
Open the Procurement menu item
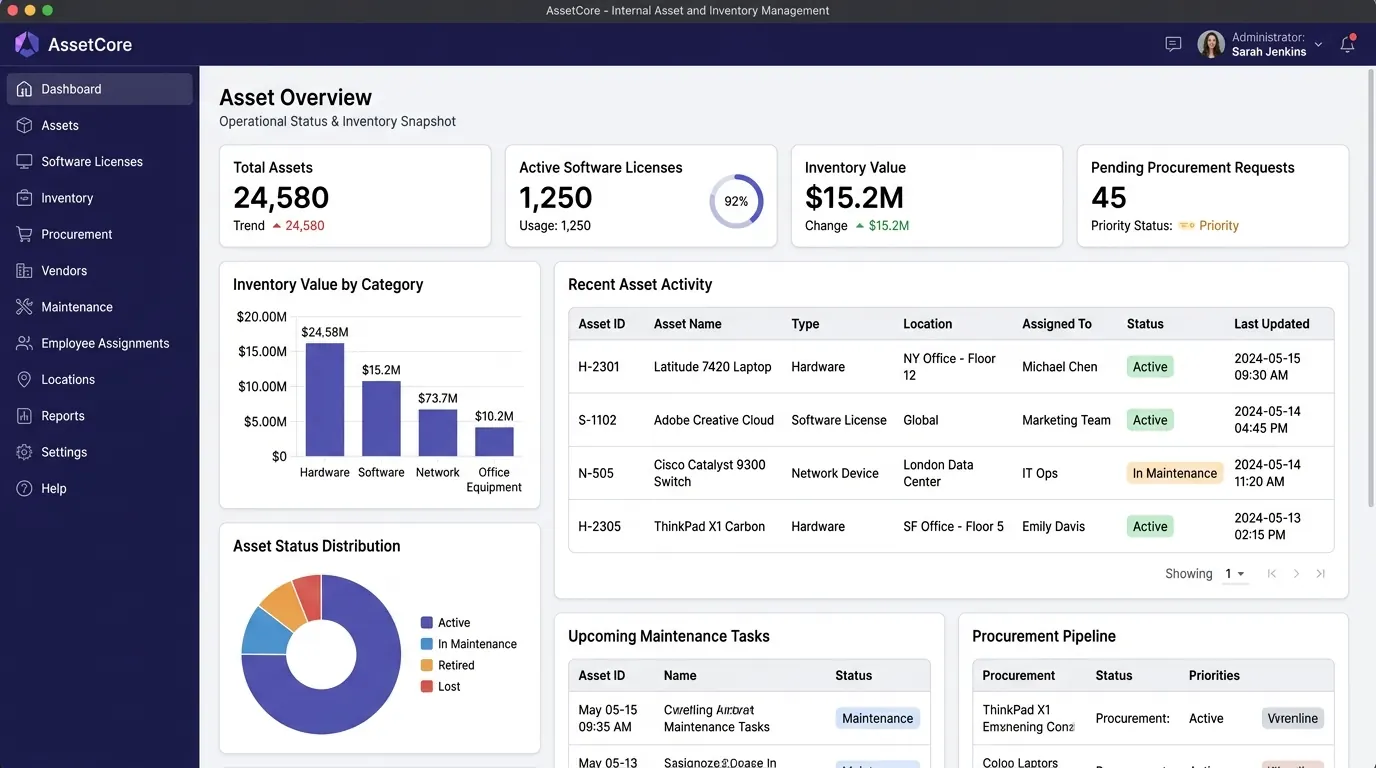click(77, 234)
